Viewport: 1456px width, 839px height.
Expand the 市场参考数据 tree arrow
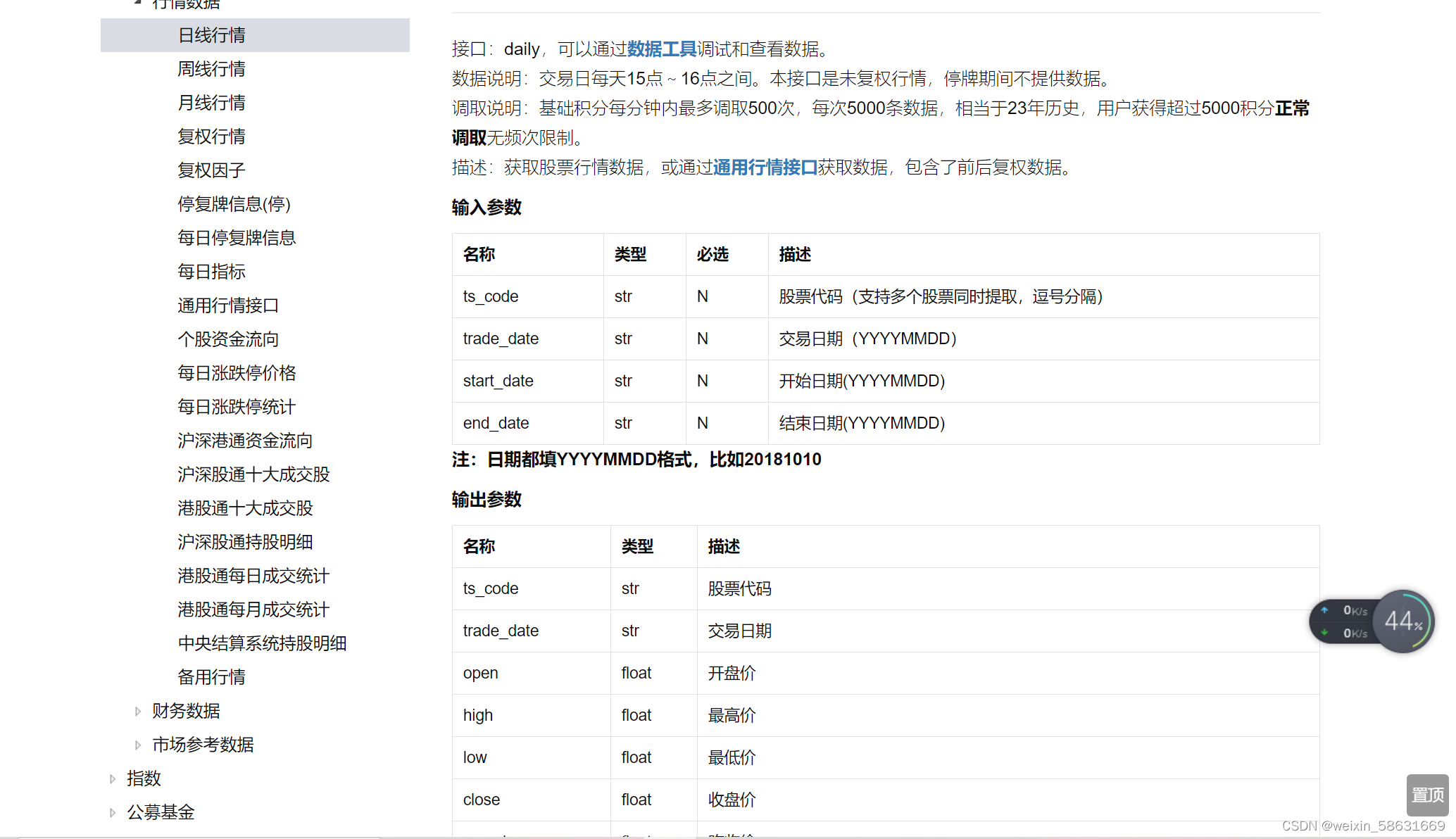[x=138, y=745]
